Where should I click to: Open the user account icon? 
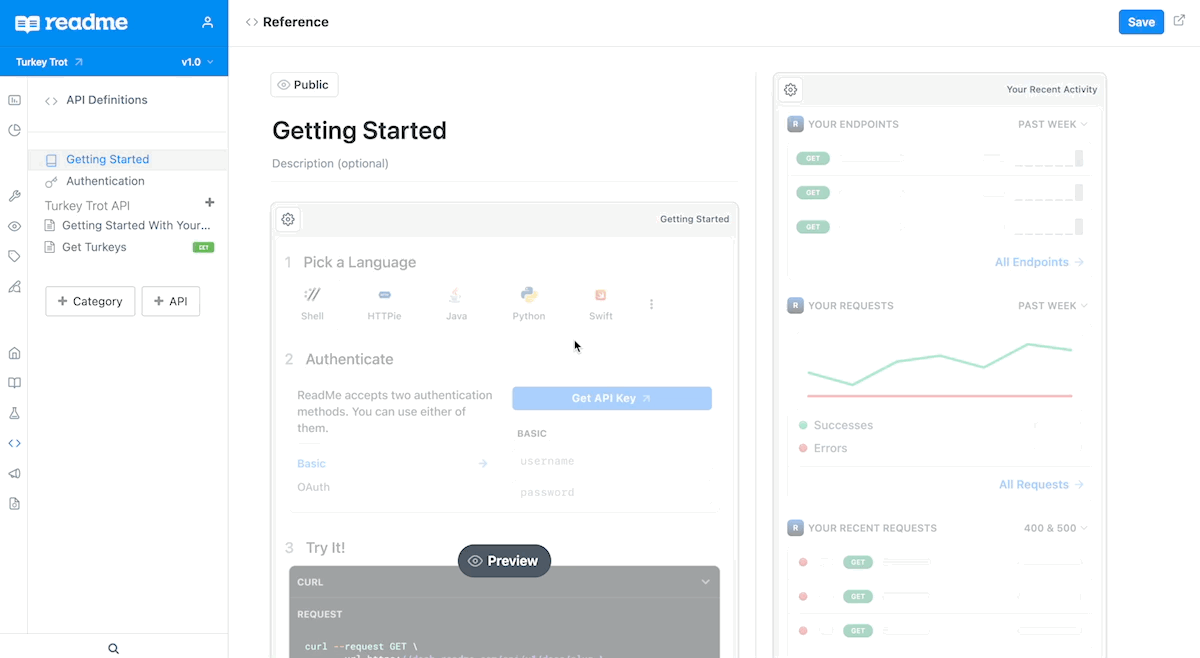point(207,22)
